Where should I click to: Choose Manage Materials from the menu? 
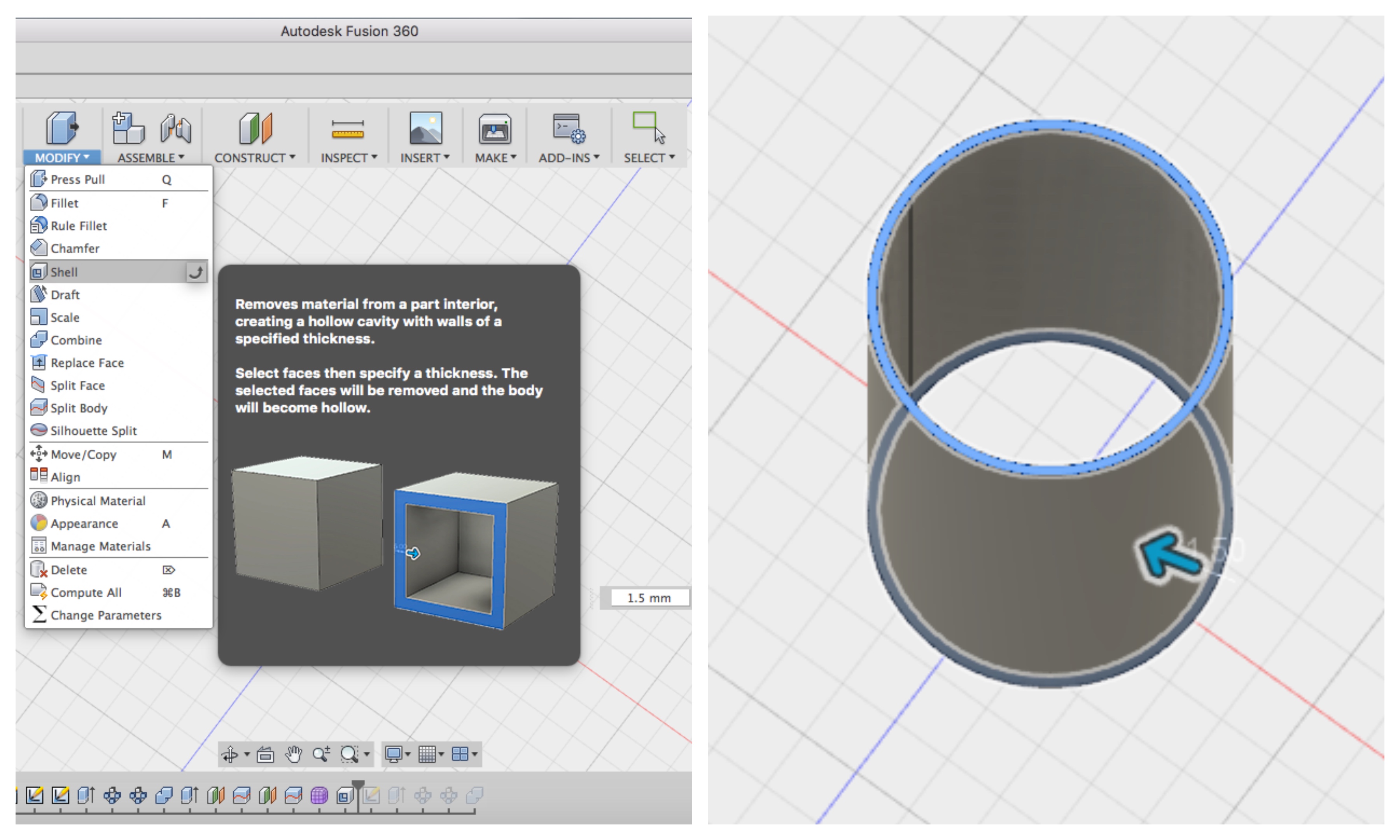[119, 546]
